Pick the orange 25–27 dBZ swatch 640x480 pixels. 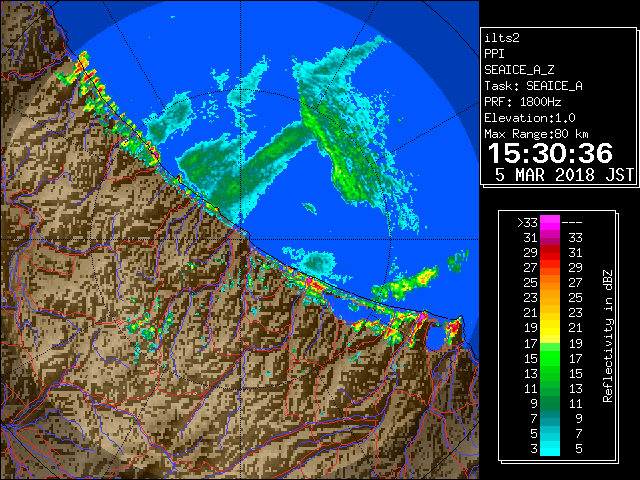pyautogui.click(x=550, y=283)
